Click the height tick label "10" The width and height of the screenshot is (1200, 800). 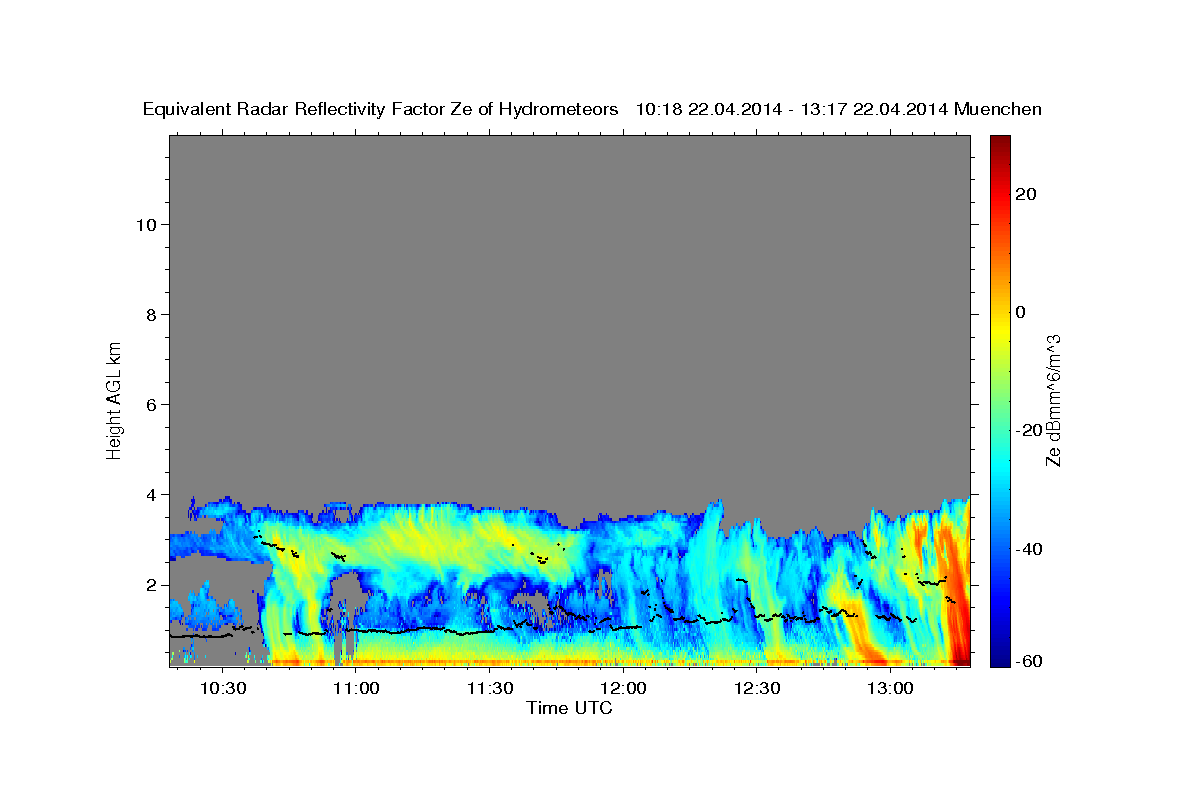(145, 224)
